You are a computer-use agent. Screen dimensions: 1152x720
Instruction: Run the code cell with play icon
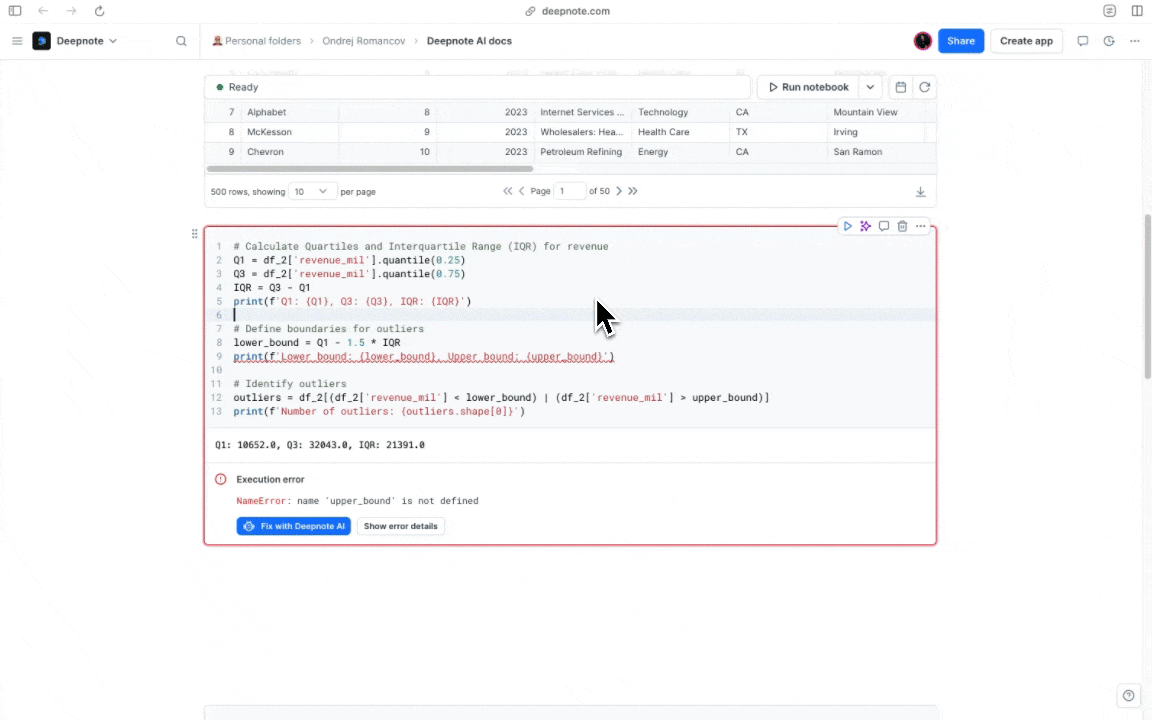pos(847,226)
